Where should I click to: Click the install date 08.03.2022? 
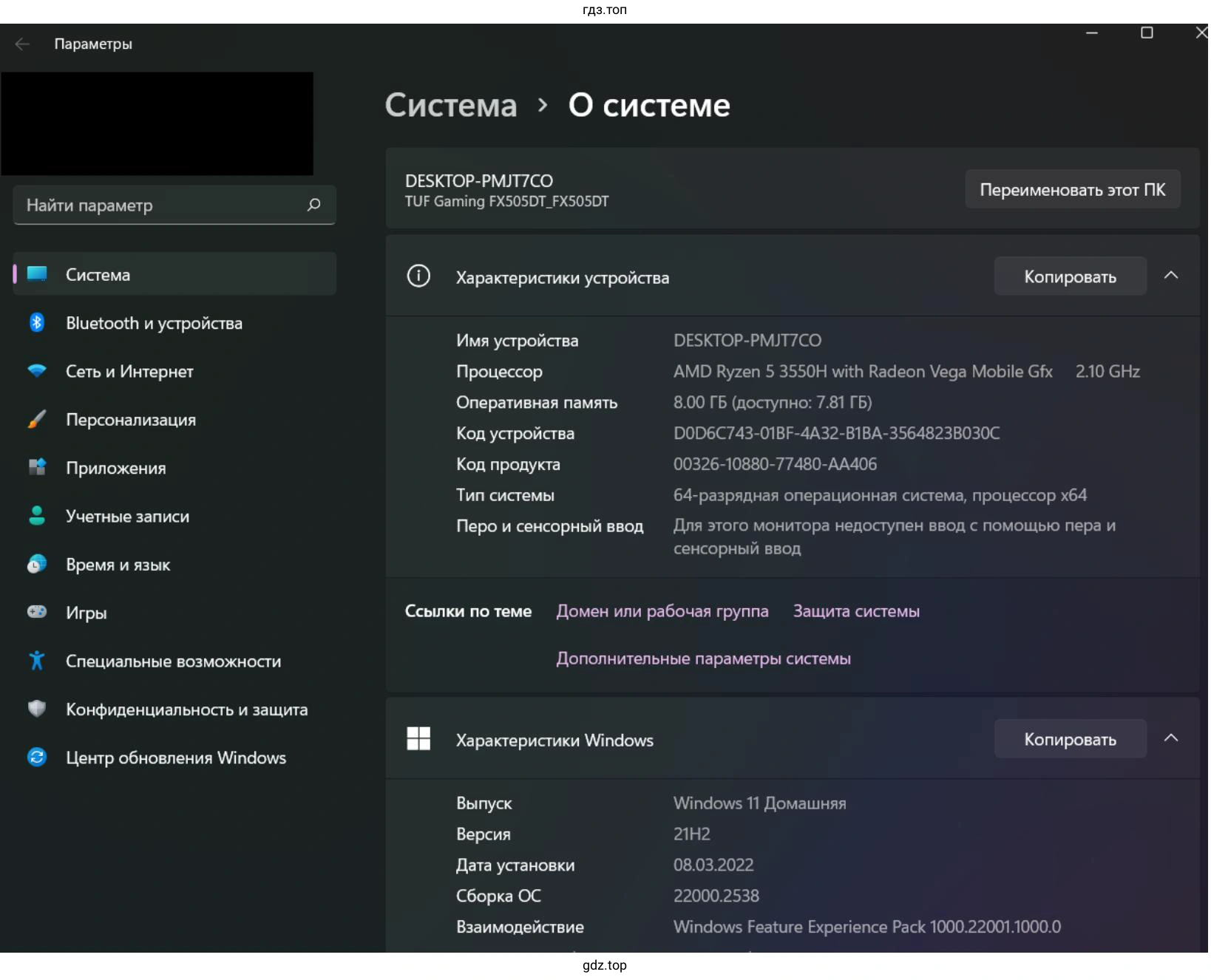713,865
